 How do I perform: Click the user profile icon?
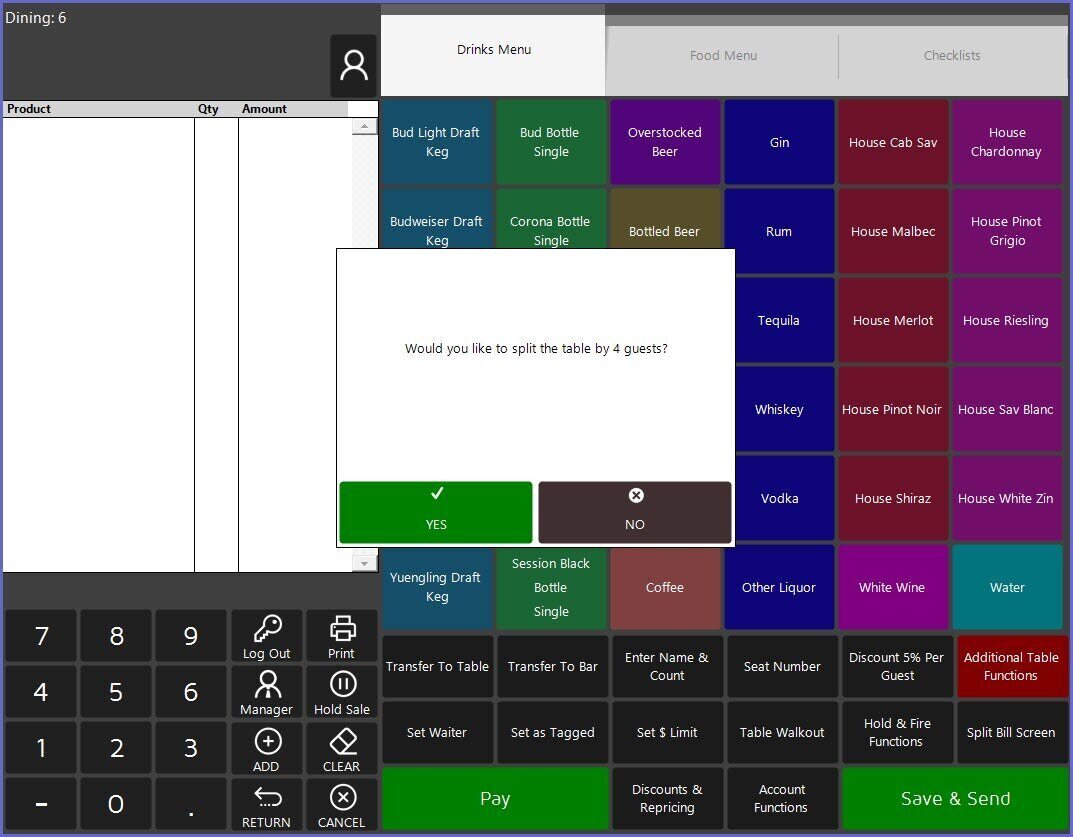pyautogui.click(x=353, y=65)
